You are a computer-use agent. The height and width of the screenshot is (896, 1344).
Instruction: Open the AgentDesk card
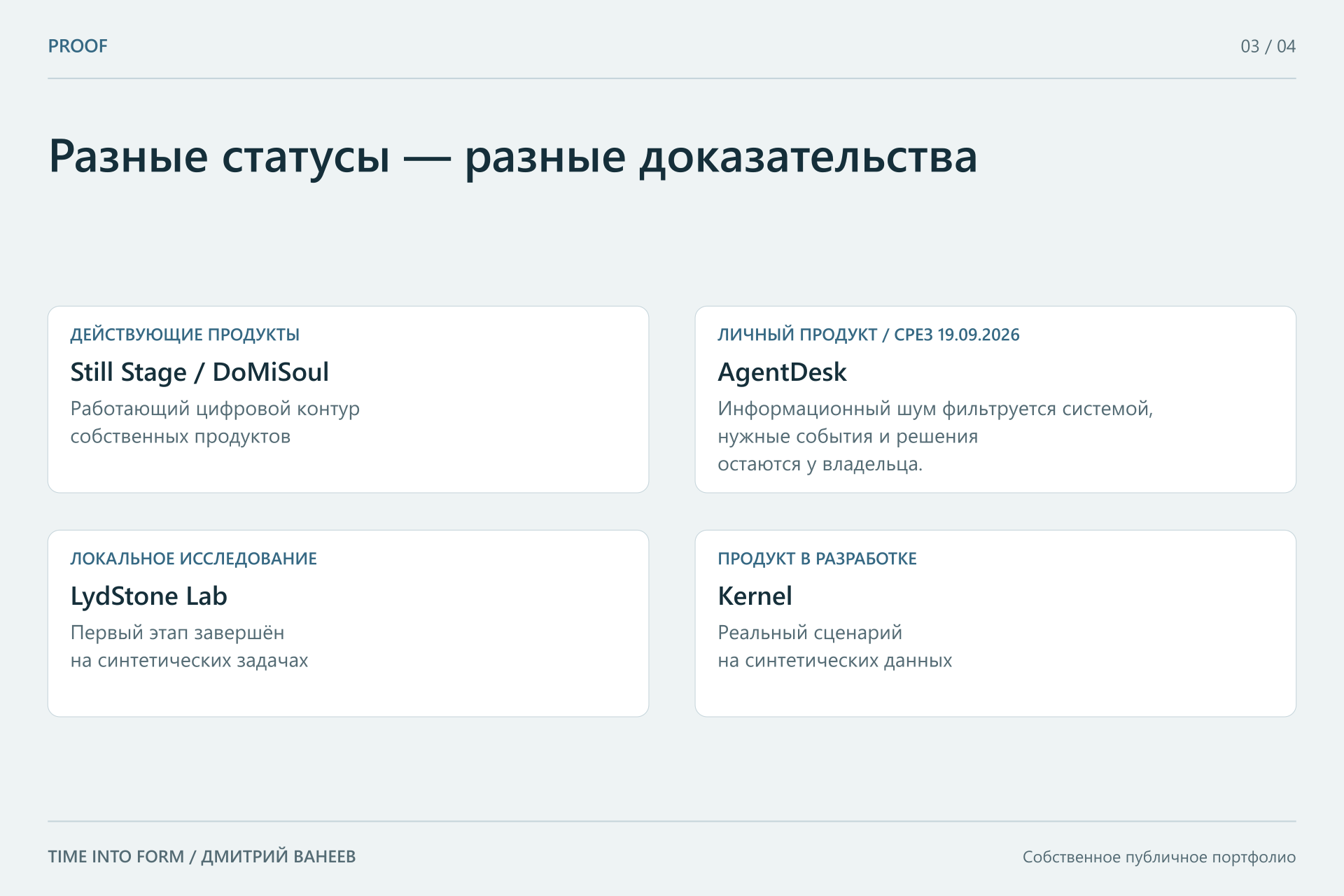coord(995,399)
